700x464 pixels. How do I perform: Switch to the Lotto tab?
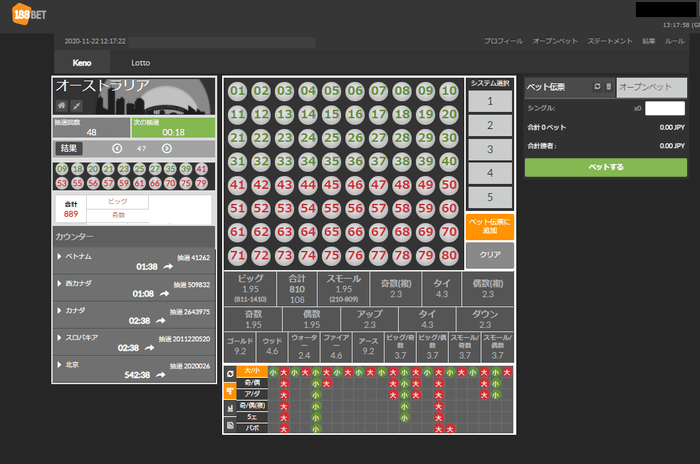point(141,63)
